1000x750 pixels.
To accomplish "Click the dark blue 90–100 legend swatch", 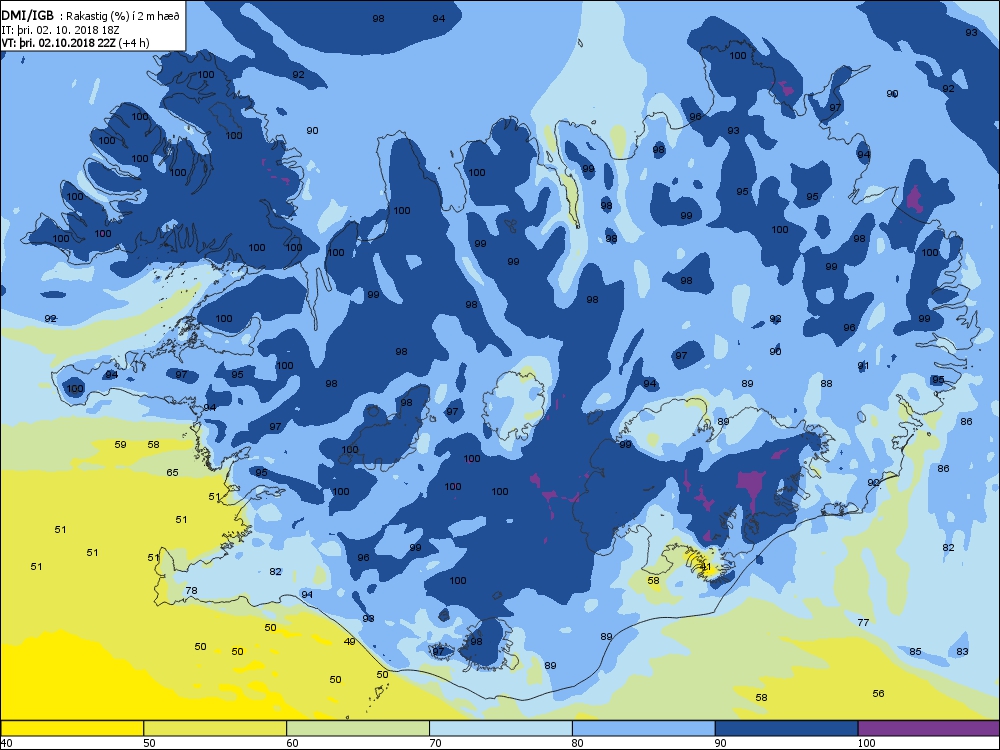I will (786, 728).
